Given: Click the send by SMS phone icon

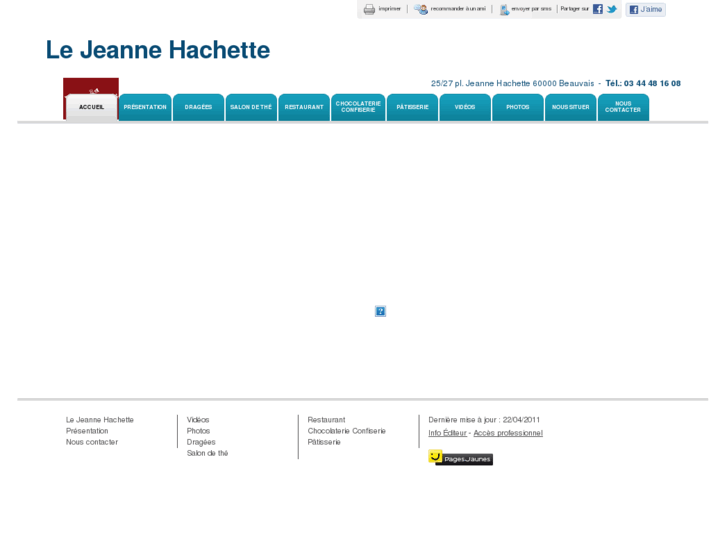Looking at the screenshot, I should point(504,9).
